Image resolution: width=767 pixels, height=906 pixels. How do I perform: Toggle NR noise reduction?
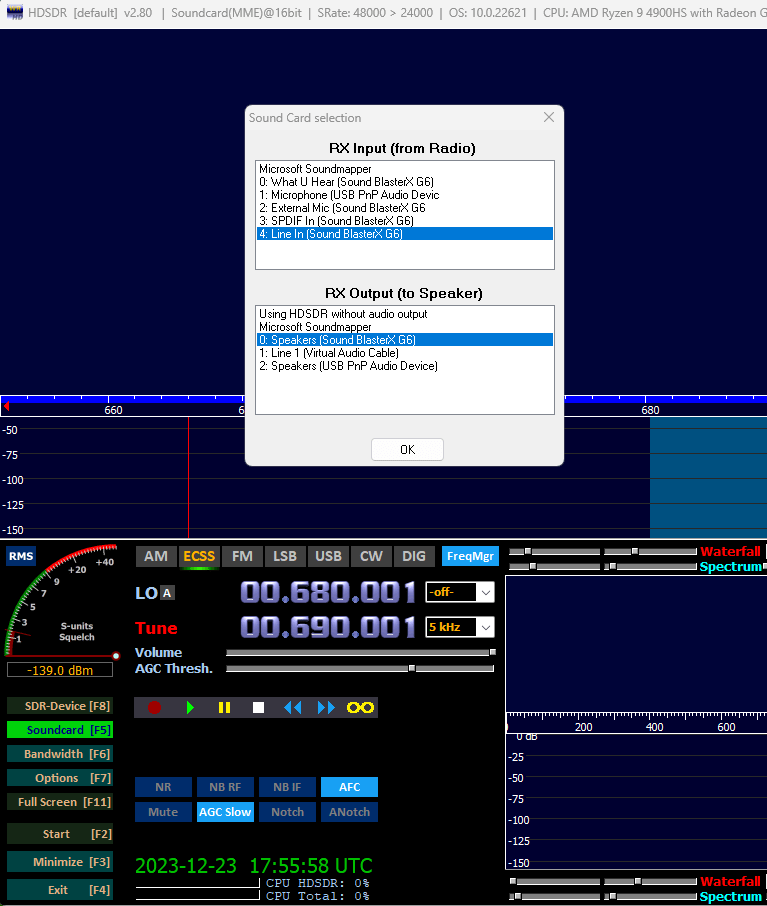[163, 787]
